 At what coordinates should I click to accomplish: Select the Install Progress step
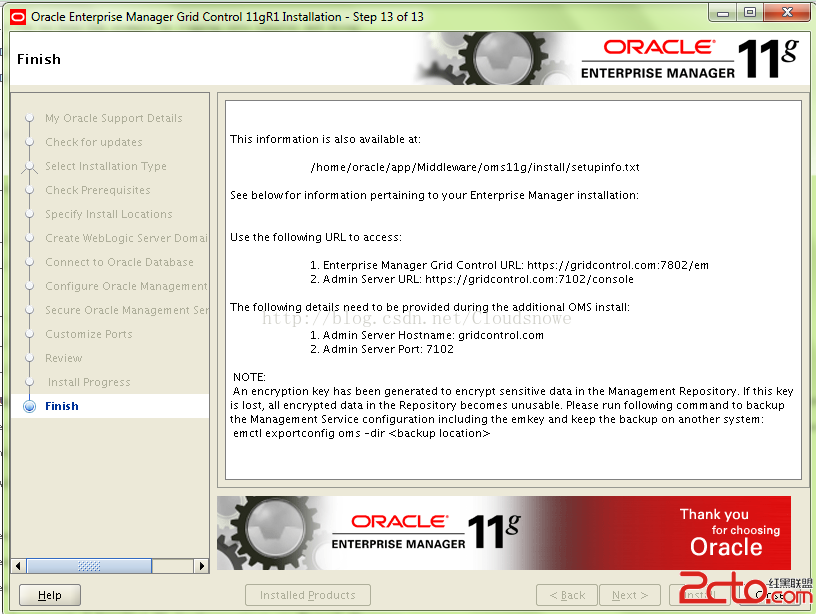(x=89, y=382)
